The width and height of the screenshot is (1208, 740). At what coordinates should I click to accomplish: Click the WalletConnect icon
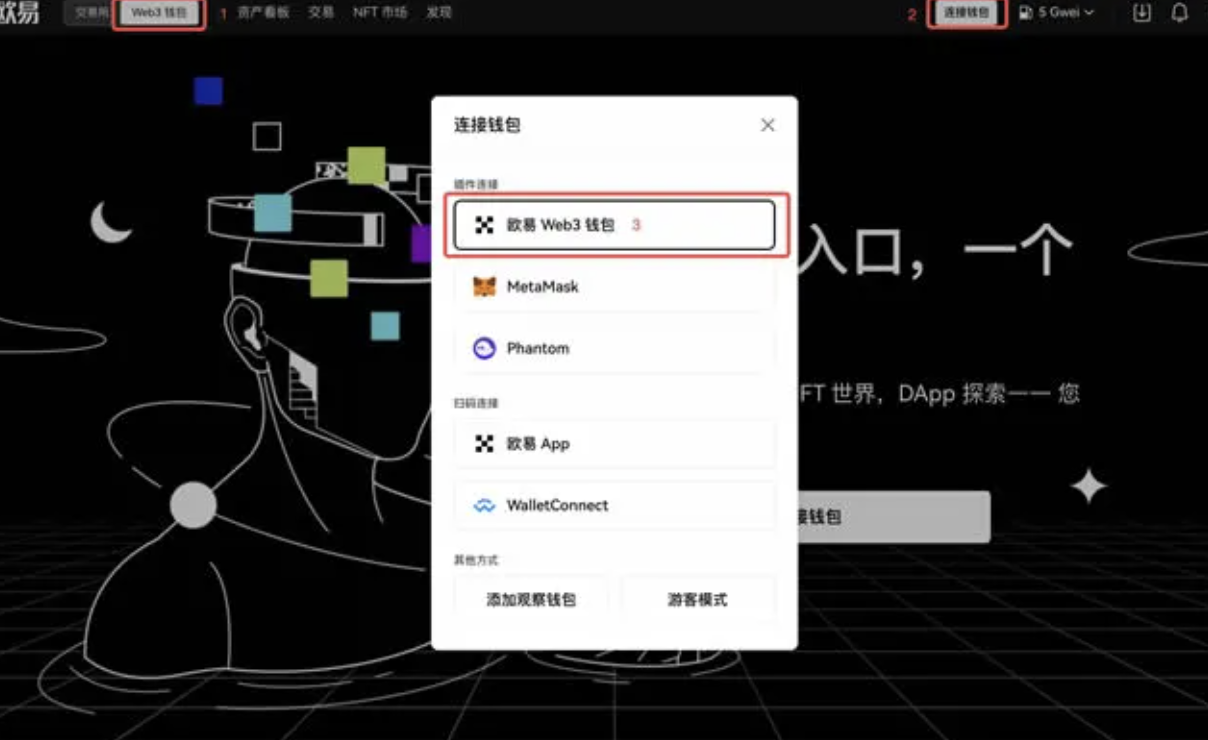point(483,505)
